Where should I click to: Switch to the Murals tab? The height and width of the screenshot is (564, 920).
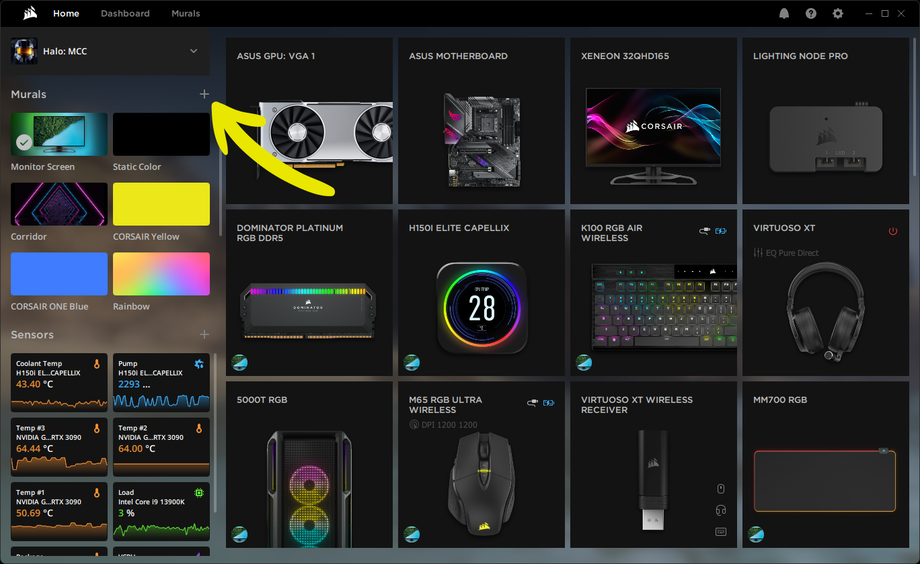(185, 13)
